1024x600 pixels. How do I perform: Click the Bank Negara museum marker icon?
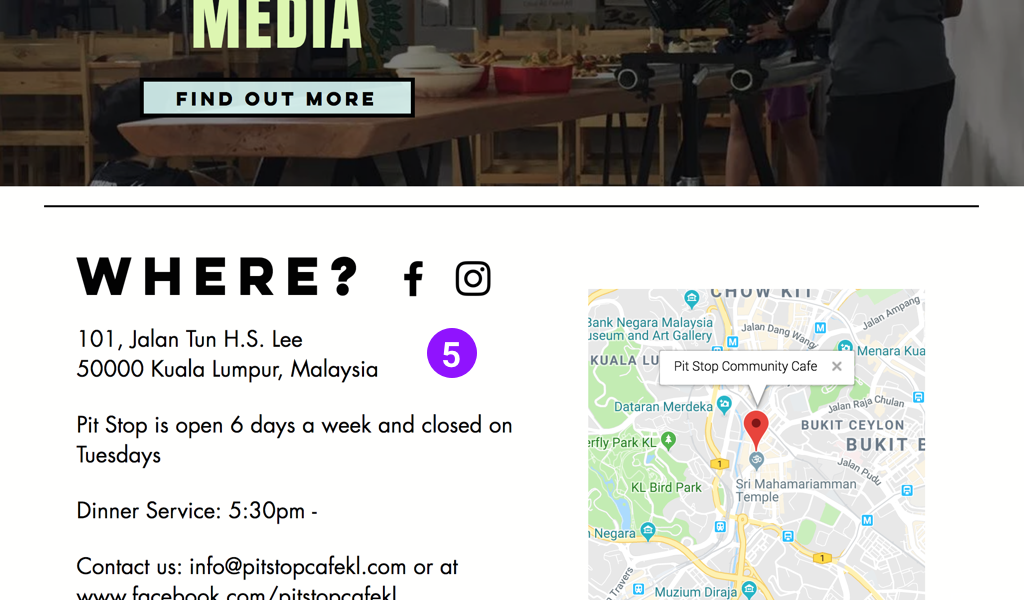pyautogui.click(x=692, y=299)
